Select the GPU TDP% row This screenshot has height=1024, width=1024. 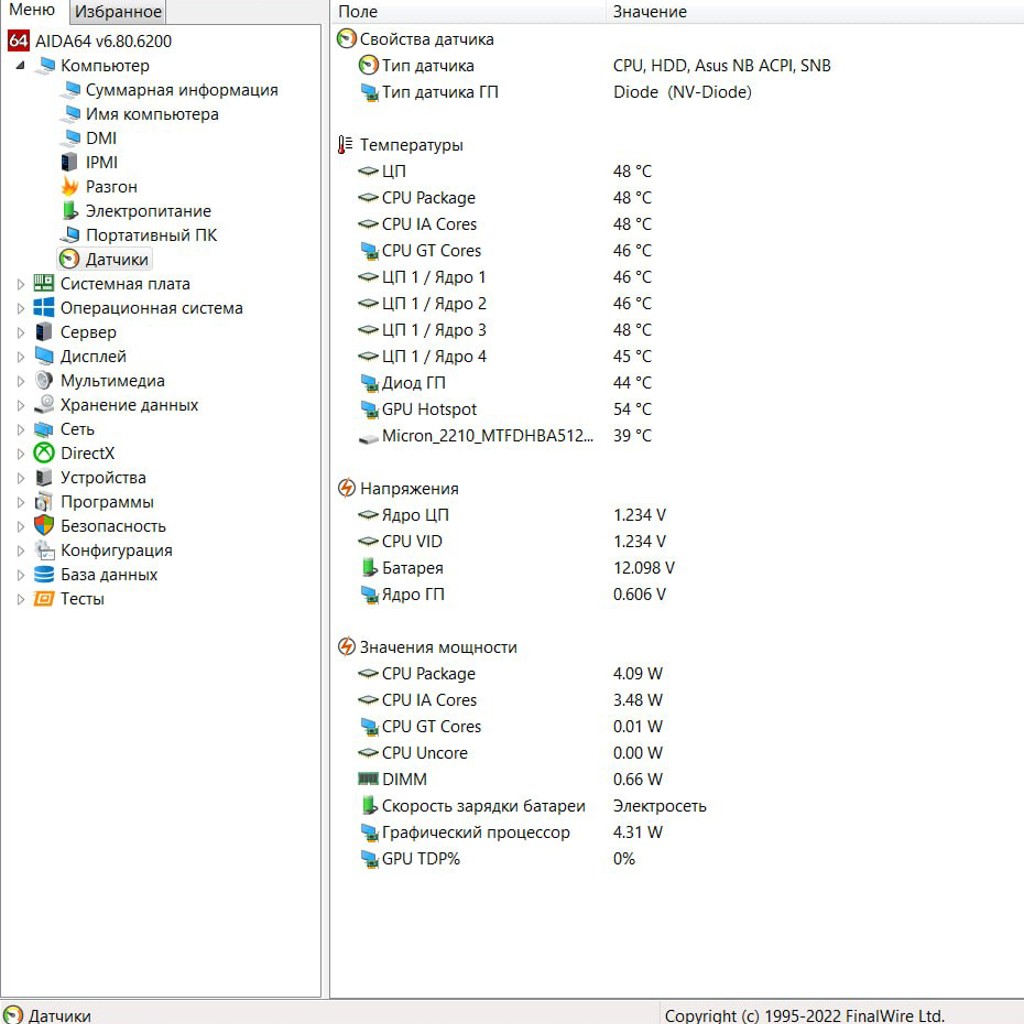tap(677, 859)
